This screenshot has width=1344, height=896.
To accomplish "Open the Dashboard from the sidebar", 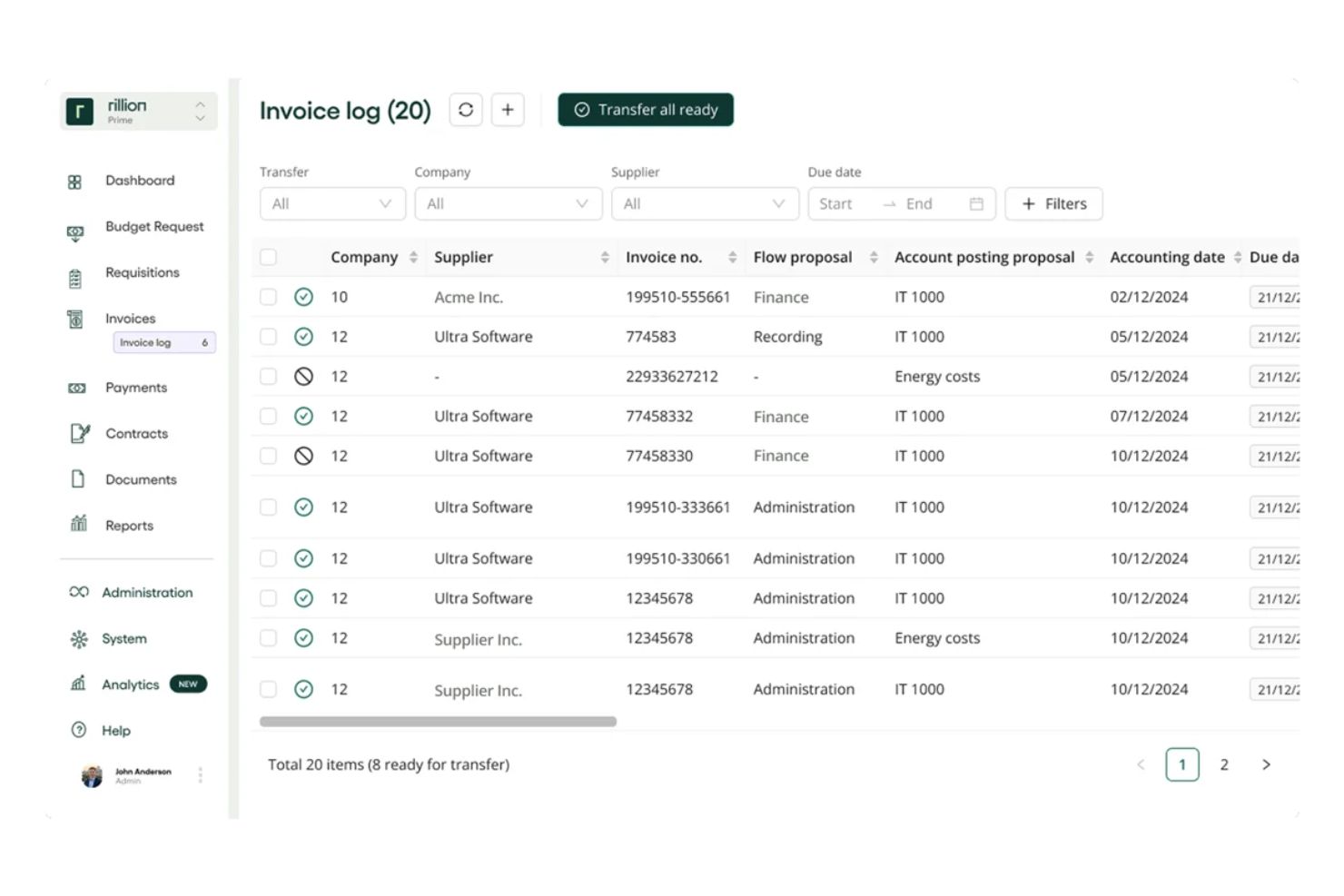I will [x=140, y=180].
